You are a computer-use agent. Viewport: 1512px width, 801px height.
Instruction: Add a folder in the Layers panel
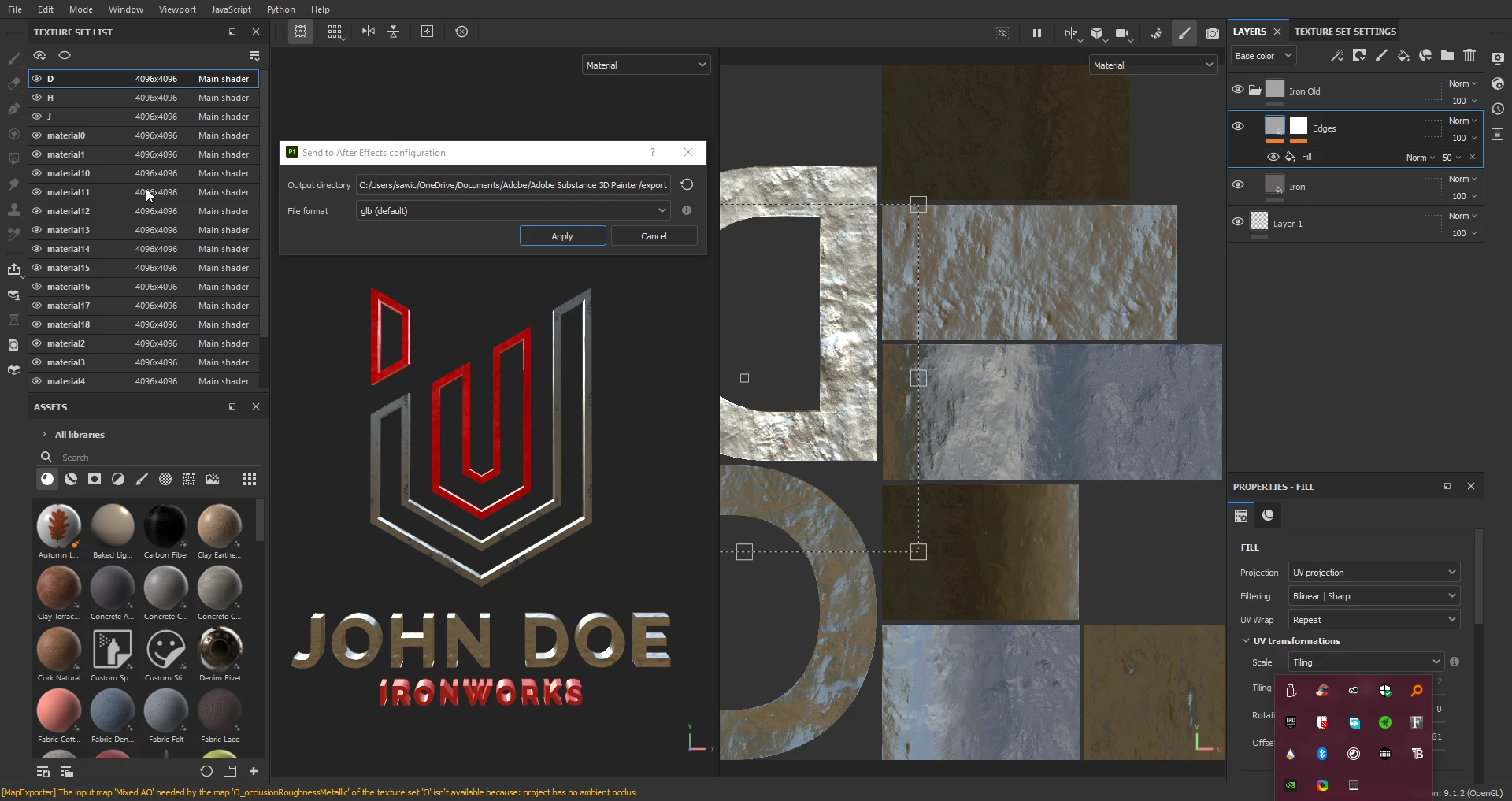(x=1447, y=55)
